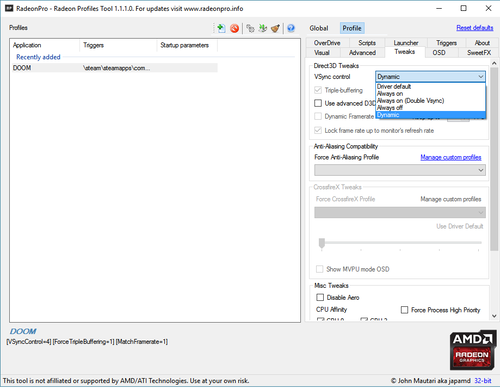The height and width of the screenshot is (389, 500).
Task: Click the blue DOOM profile title below list
Action: pos(23,331)
